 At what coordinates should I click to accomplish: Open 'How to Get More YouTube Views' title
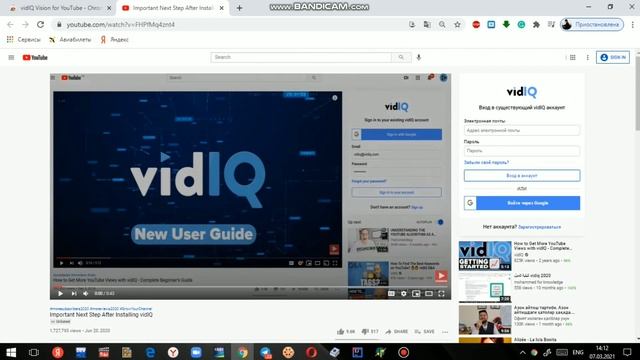coord(542,246)
